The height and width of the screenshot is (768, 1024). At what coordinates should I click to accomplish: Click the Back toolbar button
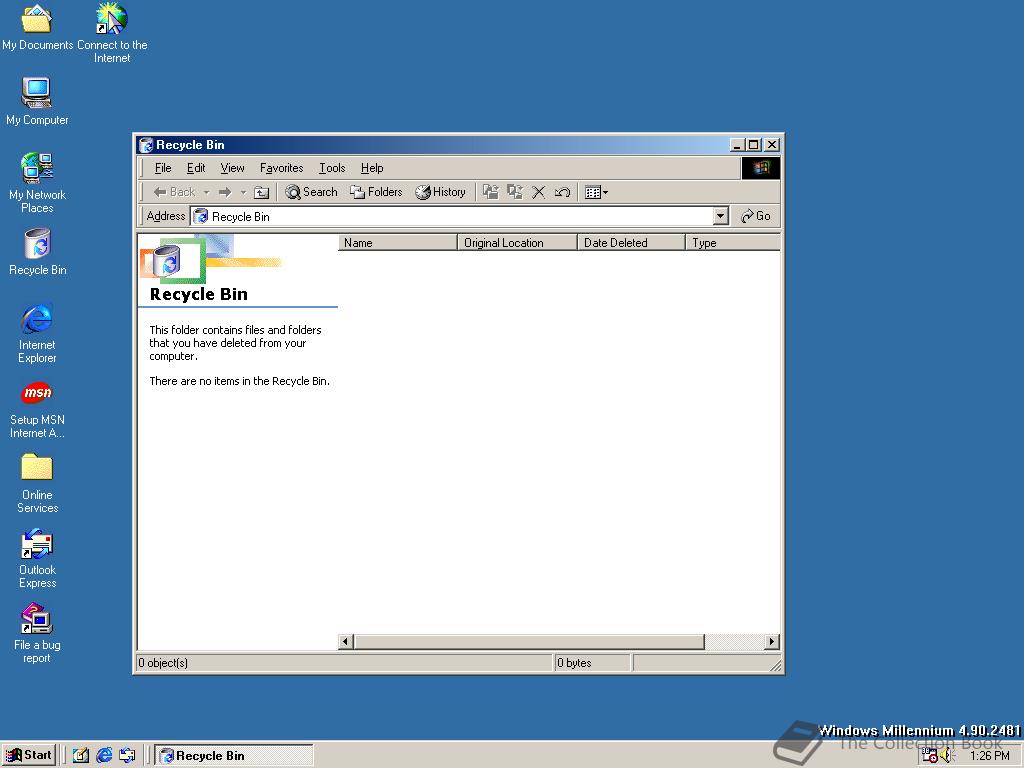point(174,192)
